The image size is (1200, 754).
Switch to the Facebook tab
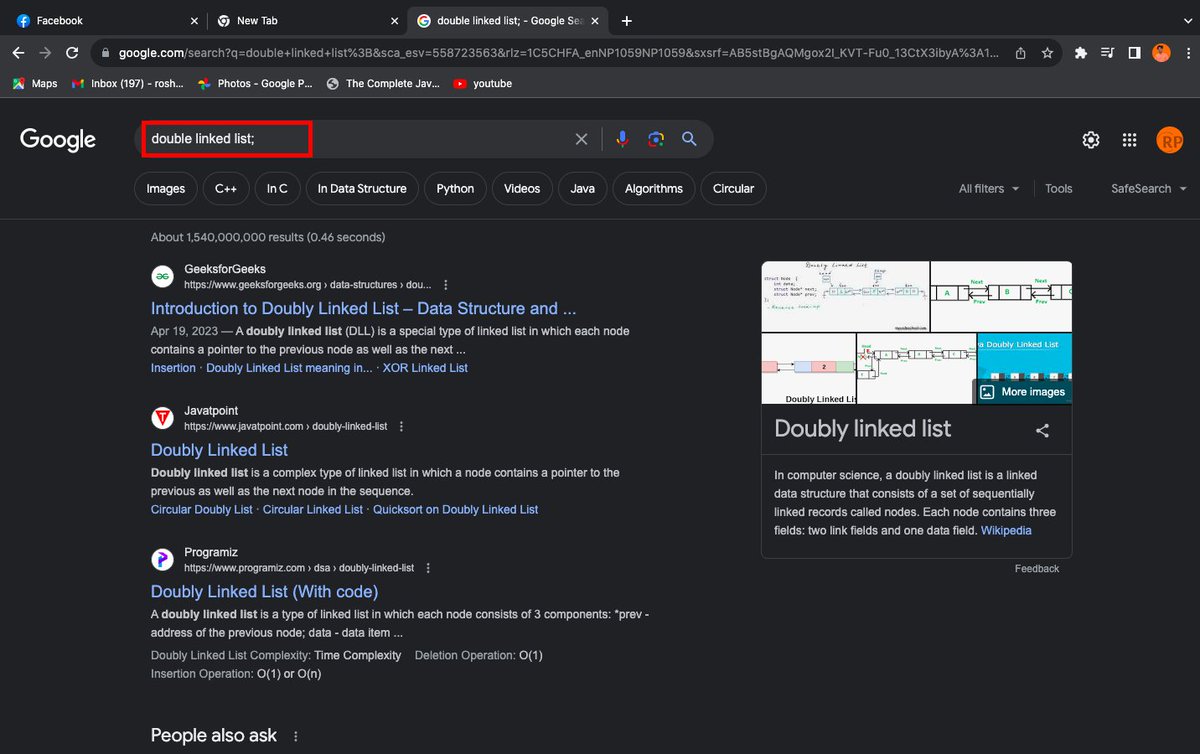pyautogui.click(x=105, y=20)
